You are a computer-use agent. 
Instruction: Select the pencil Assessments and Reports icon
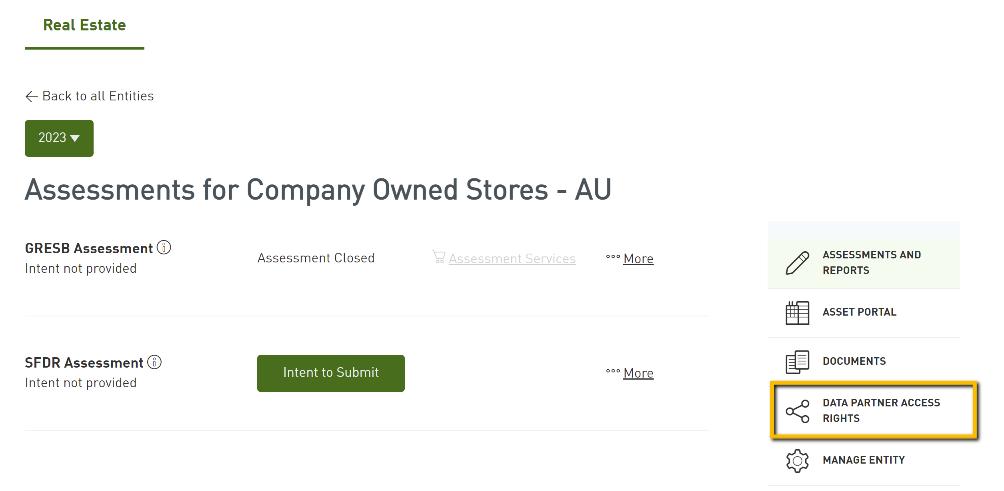[x=797, y=263]
